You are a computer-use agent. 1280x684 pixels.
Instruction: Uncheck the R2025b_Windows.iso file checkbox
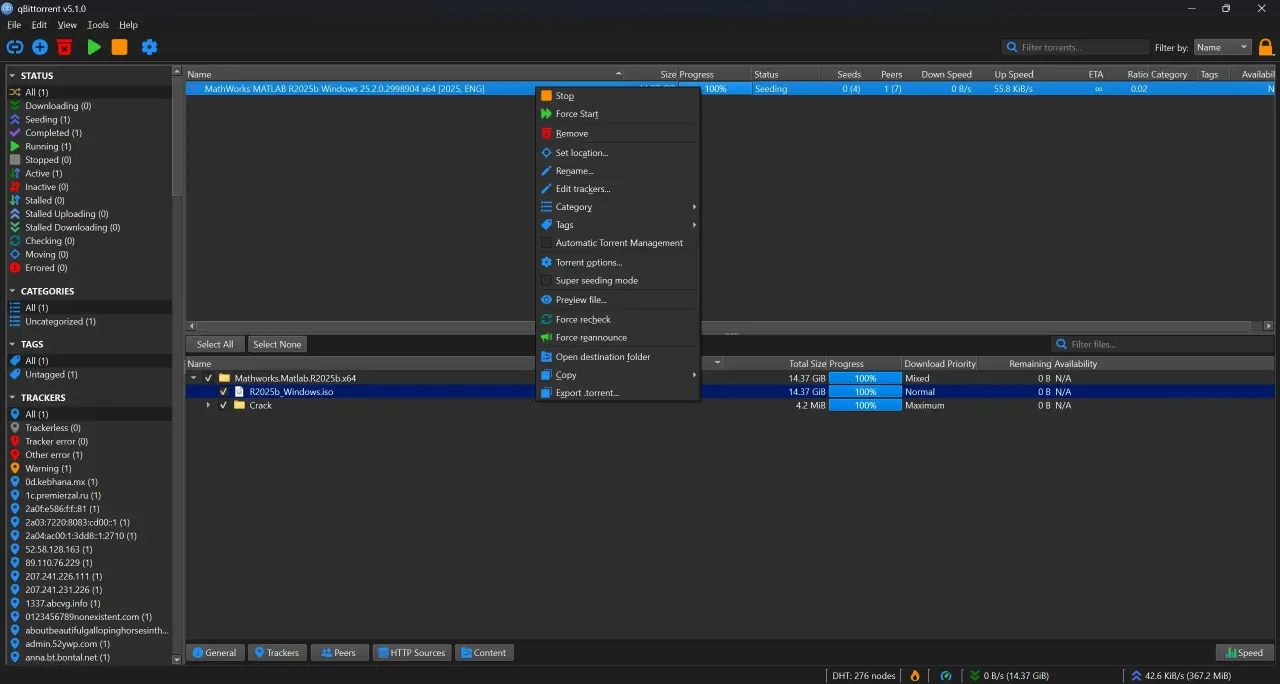[224, 392]
